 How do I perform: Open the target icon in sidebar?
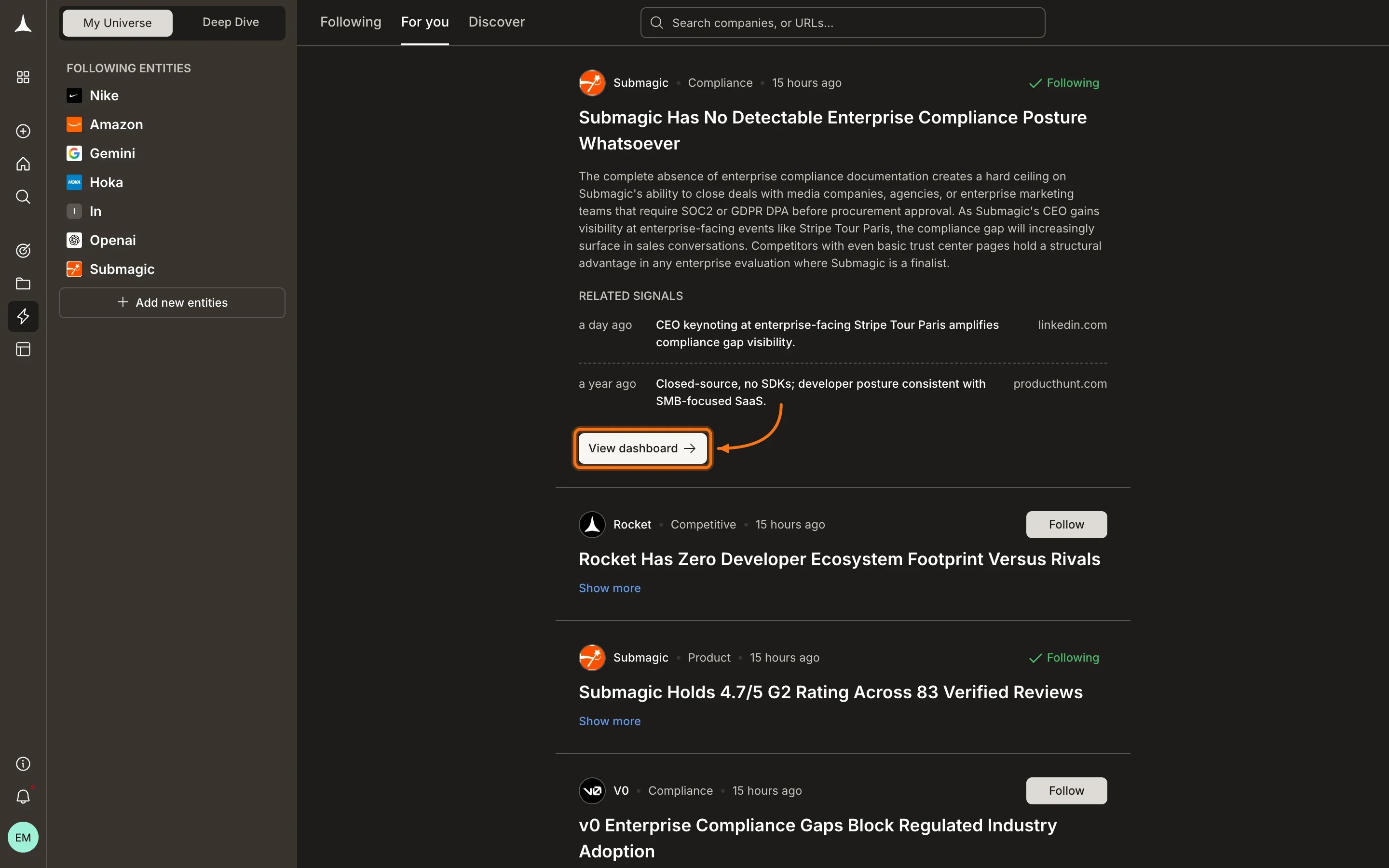coord(23,250)
